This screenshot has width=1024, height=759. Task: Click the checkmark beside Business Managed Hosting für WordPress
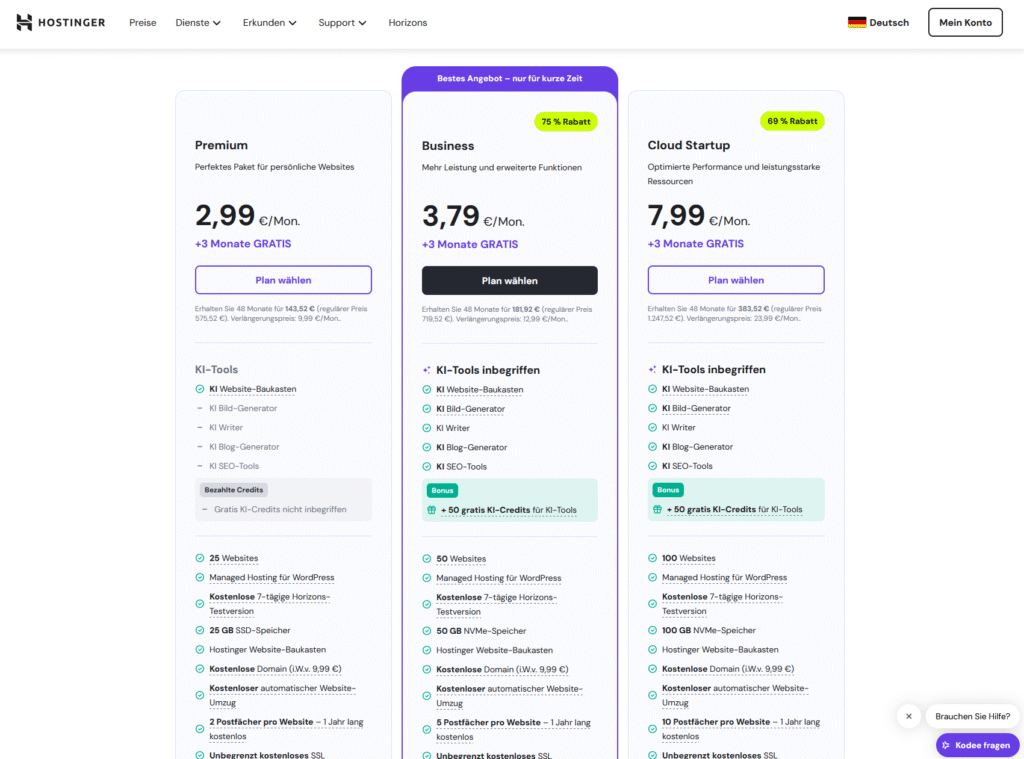426,578
